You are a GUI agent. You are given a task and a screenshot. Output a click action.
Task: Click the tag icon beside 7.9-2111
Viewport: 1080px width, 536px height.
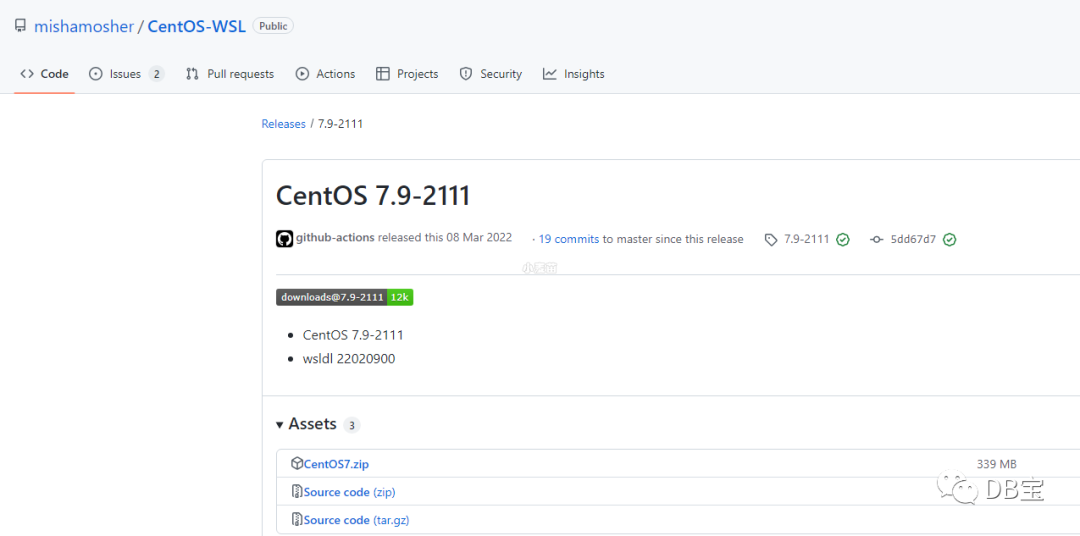click(x=771, y=239)
